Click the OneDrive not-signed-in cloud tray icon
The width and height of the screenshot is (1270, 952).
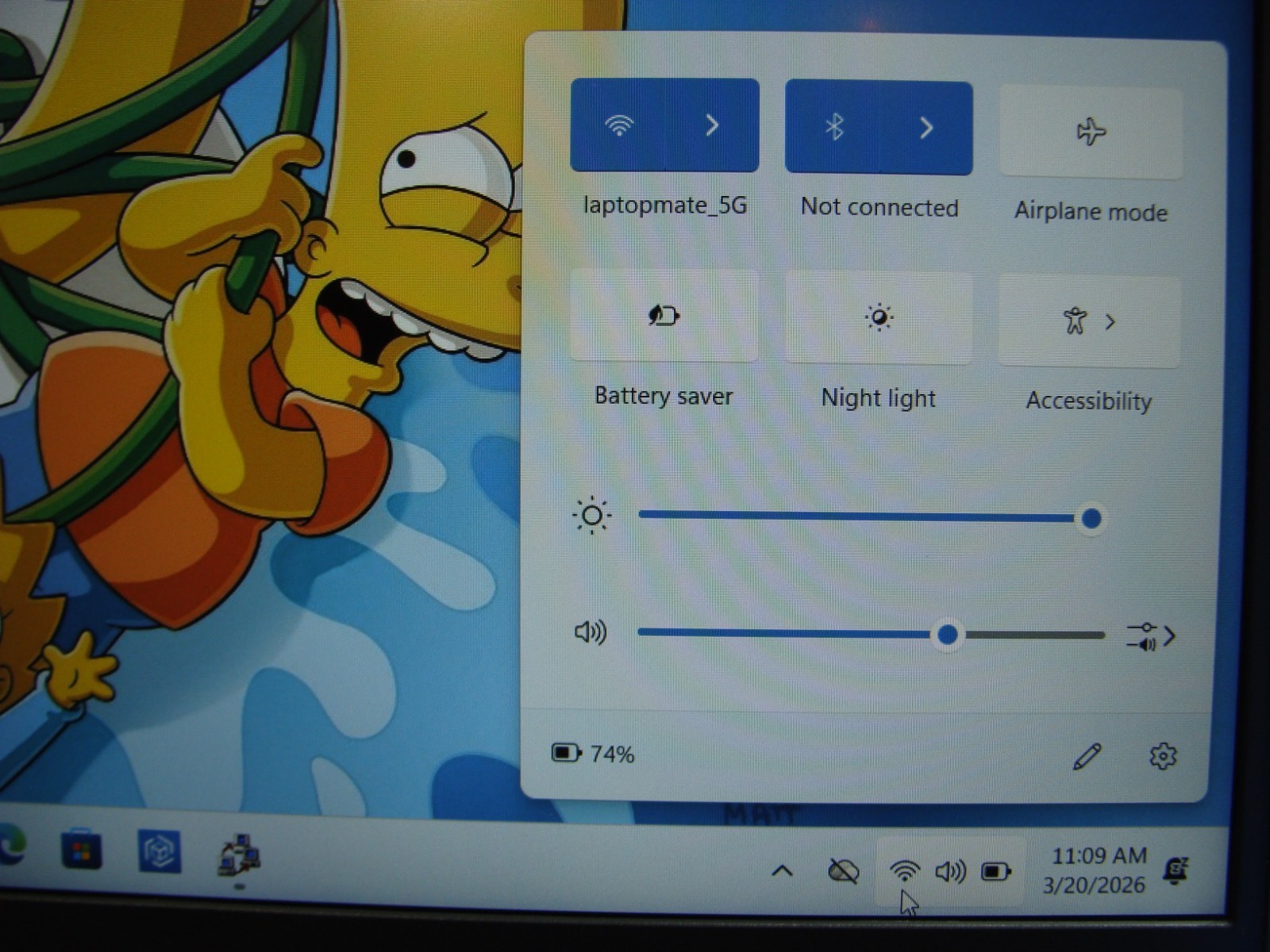[x=843, y=871]
